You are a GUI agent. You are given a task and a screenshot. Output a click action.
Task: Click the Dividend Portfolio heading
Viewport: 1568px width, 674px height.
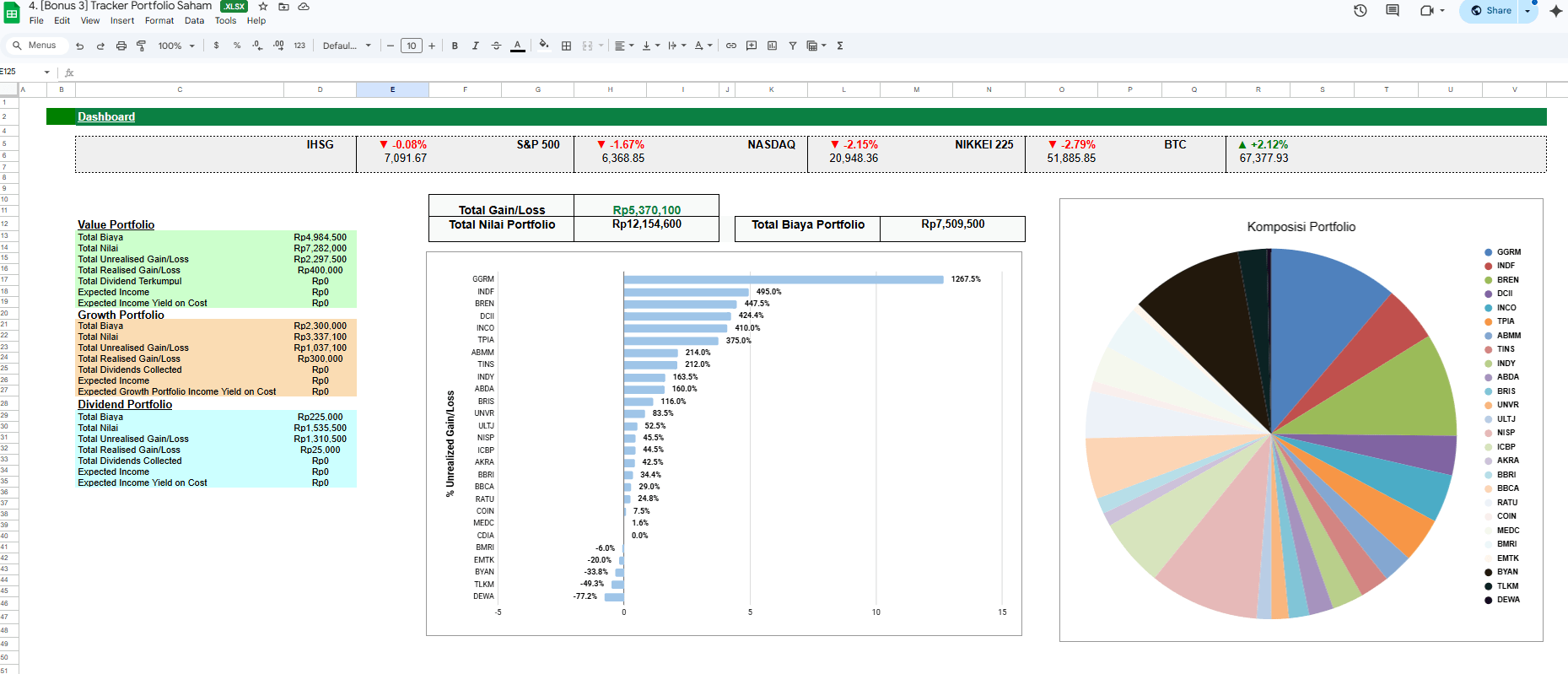pos(125,404)
